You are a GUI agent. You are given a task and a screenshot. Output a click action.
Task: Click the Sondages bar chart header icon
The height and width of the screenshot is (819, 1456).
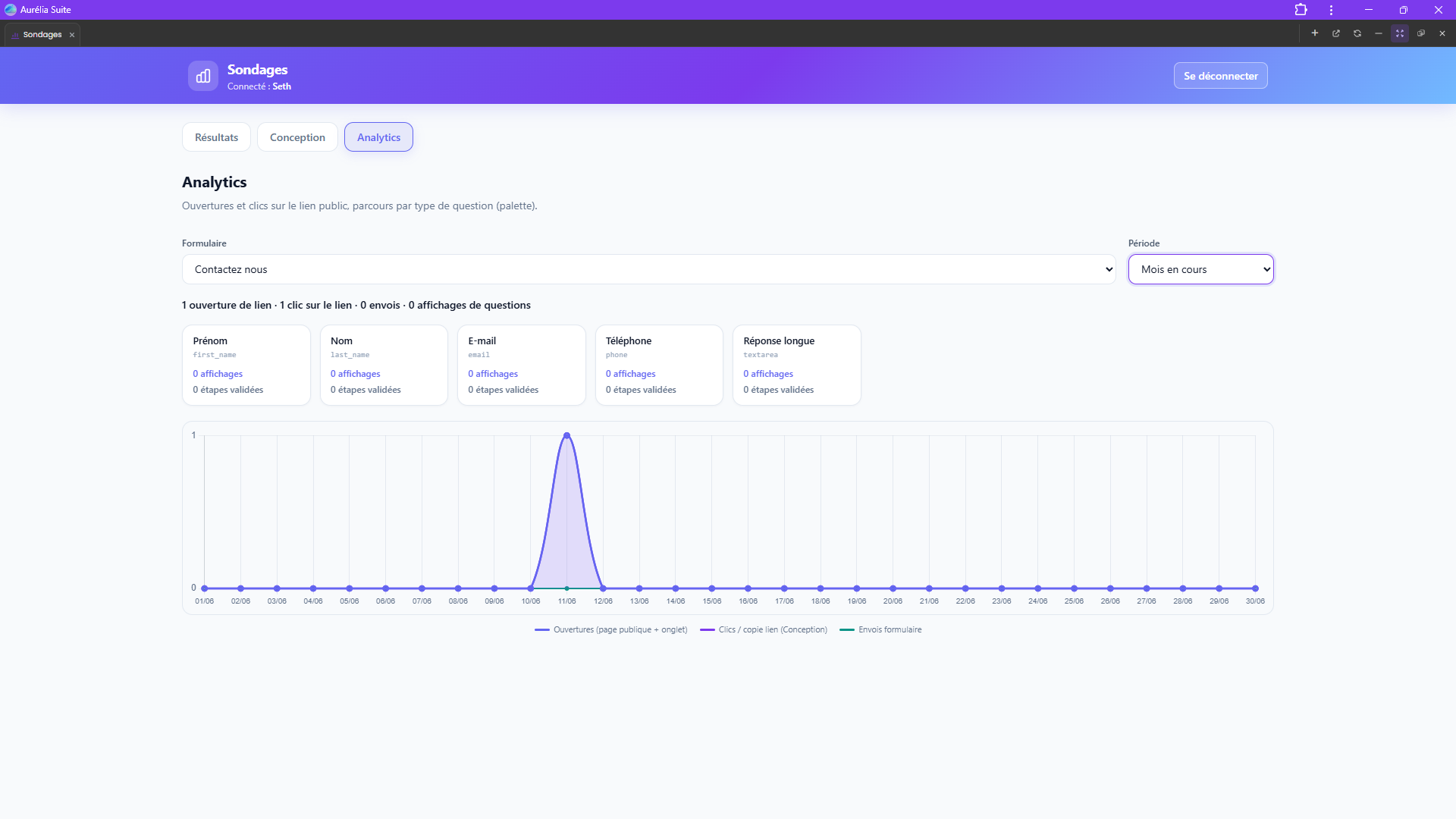[203, 76]
